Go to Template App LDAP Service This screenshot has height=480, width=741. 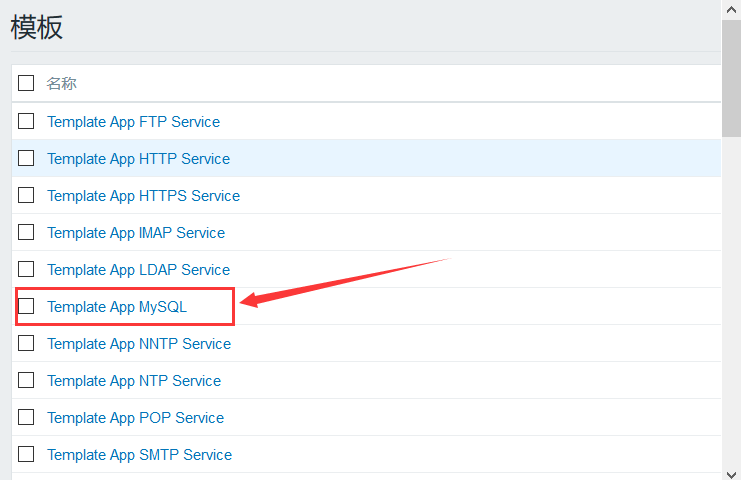point(138,270)
